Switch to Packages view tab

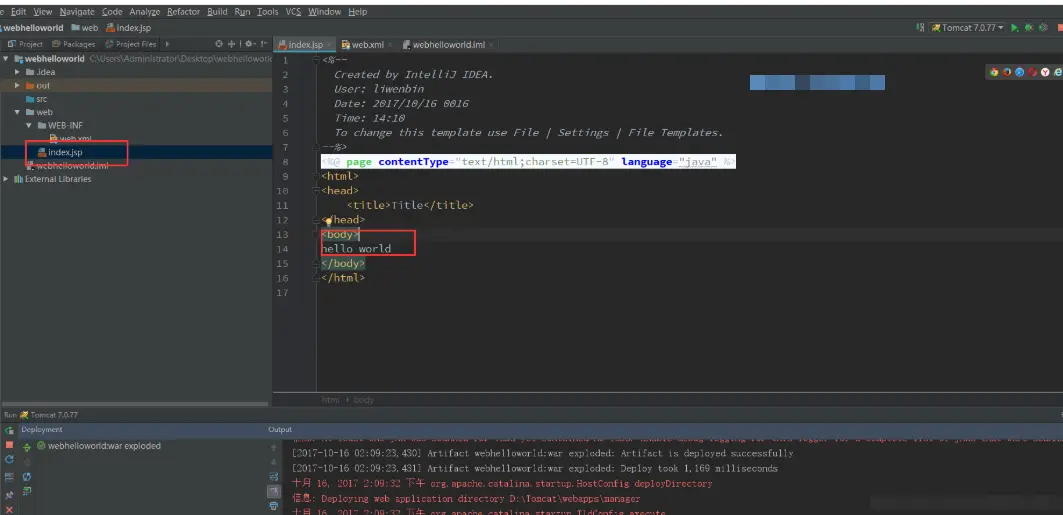pos(74,44)
